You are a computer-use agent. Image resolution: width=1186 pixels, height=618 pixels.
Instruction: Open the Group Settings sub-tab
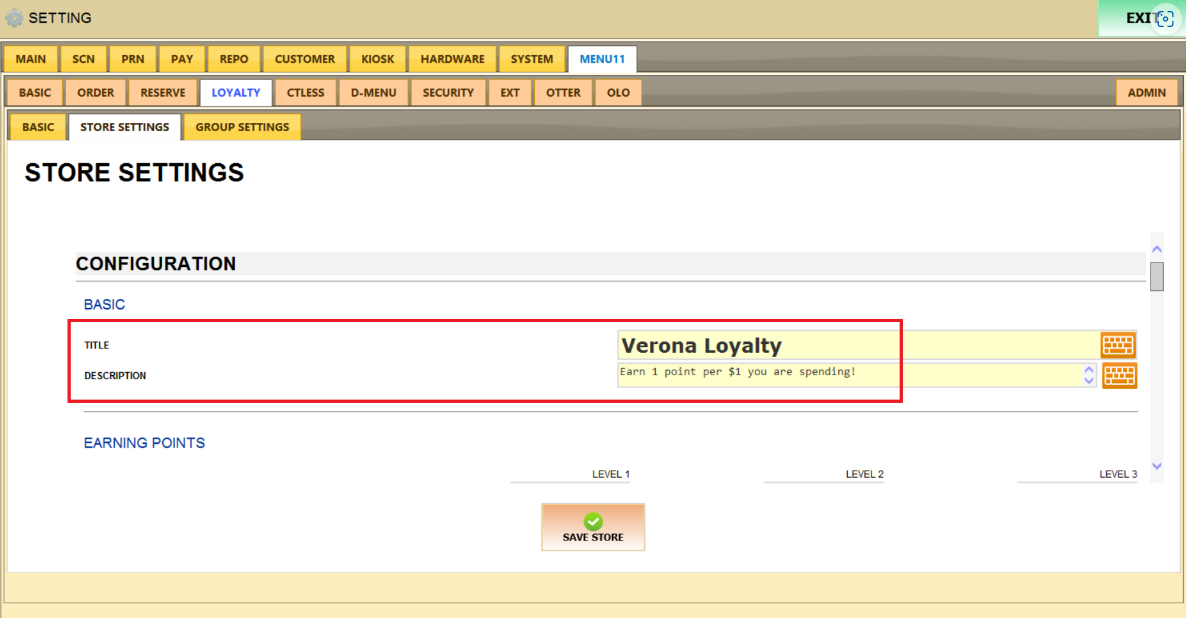pyautogui.click(x=242, y=127)
